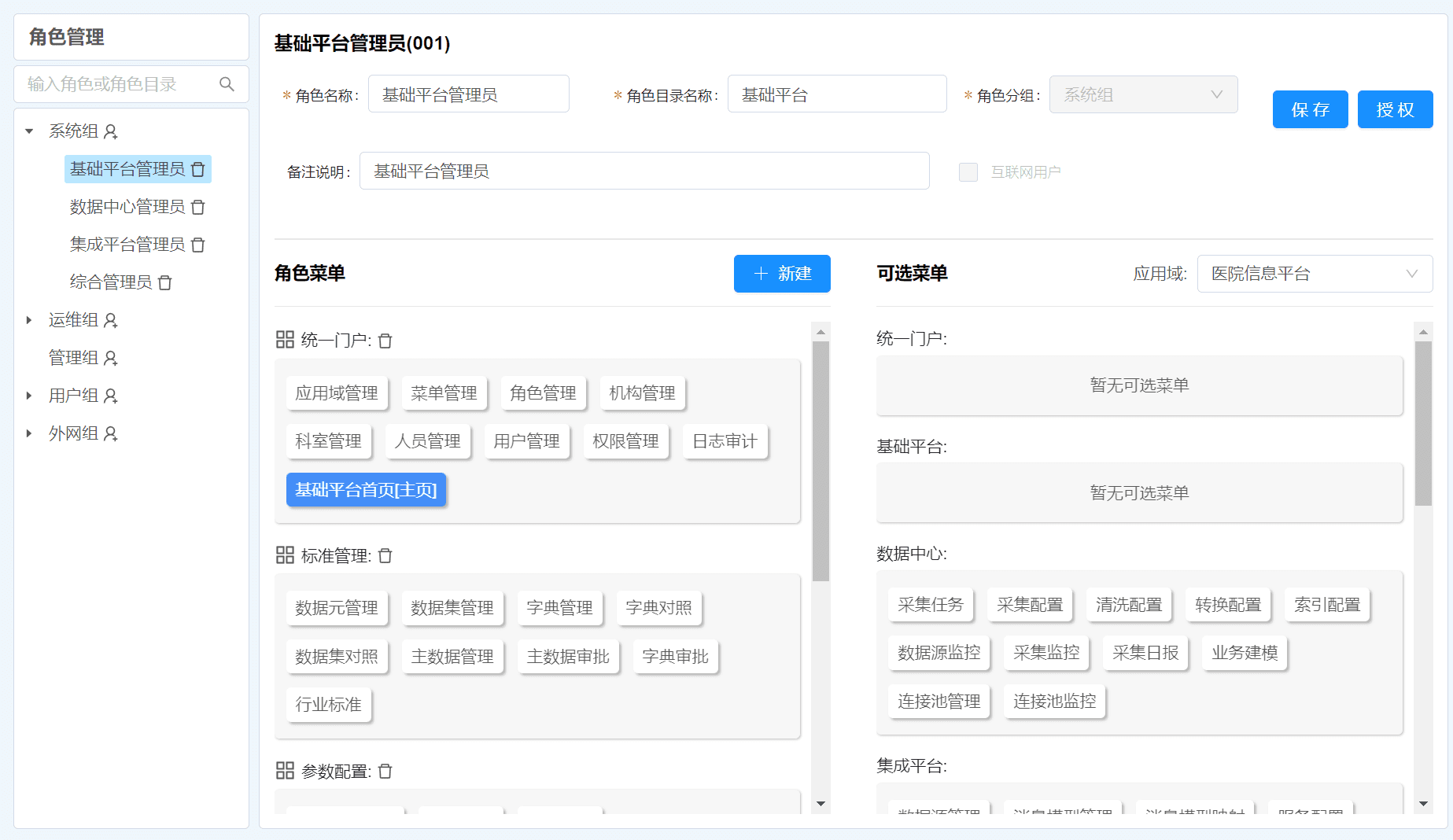Delete 统一门户 group via its trash icon

[x=385, y=341]
